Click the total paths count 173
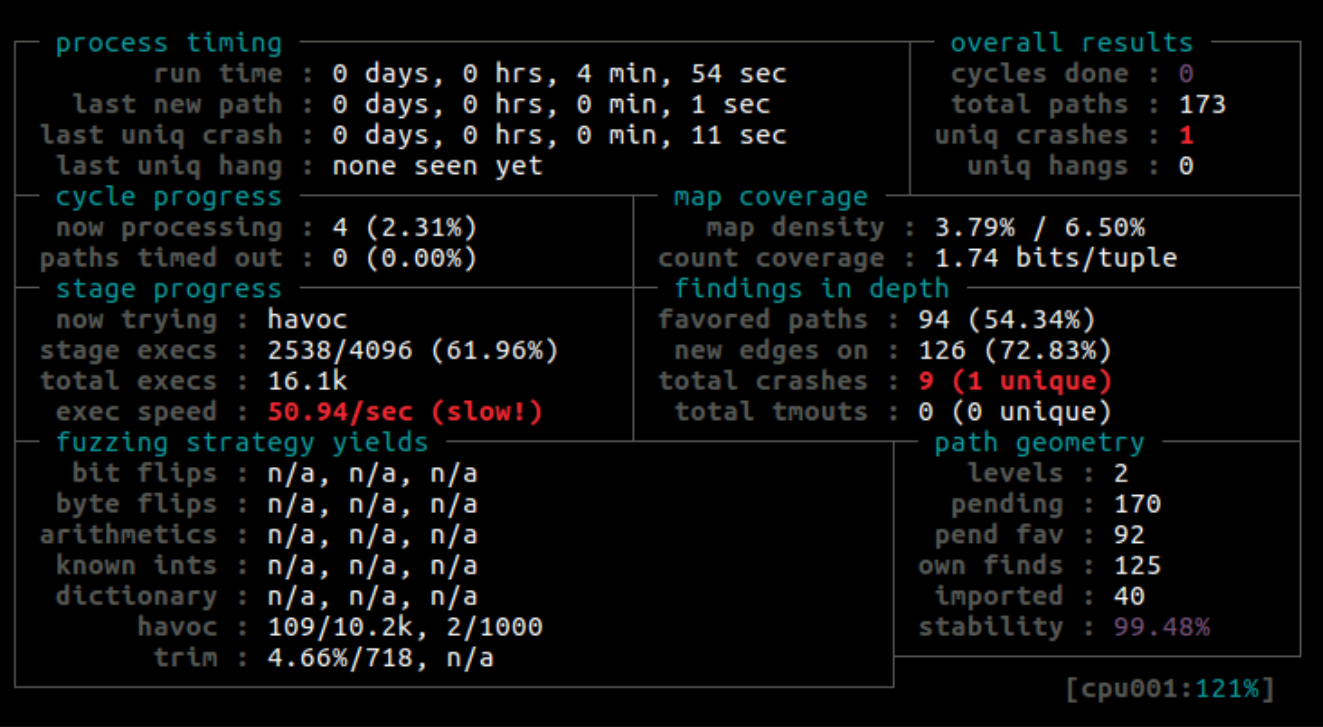1323x727 pixels. pyautogui.click(x=1202, y=105)
